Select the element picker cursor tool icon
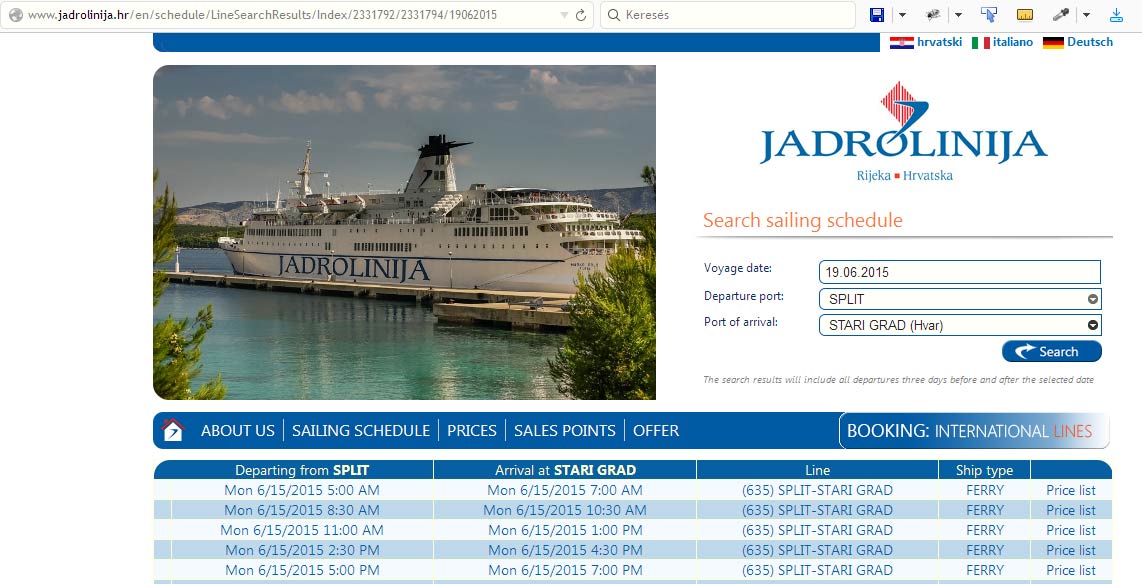Image resolution: width=1142 pixels, height=584 pixels. pyautogui.click(x=988, y=15)
